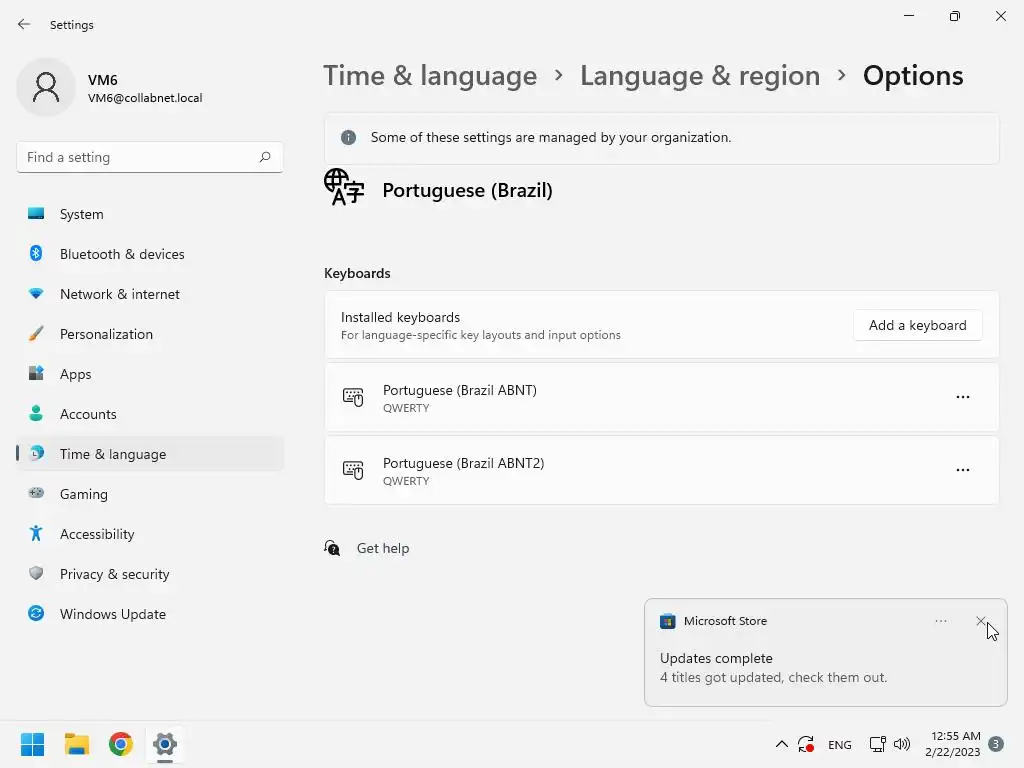This screenshot has width=1024, height=768.
Task: Open Windows Update section
Action: [112, 614]
